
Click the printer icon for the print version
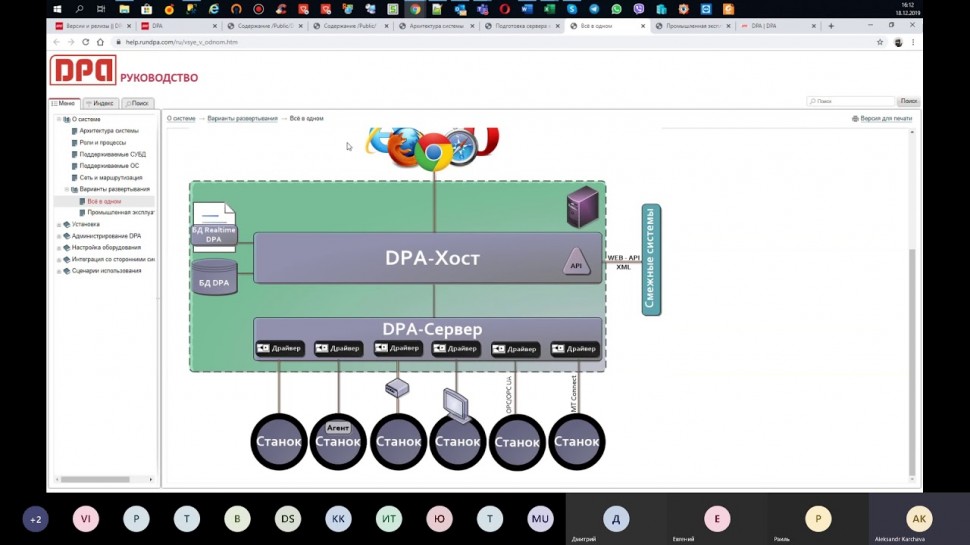(x=856, y=118)
